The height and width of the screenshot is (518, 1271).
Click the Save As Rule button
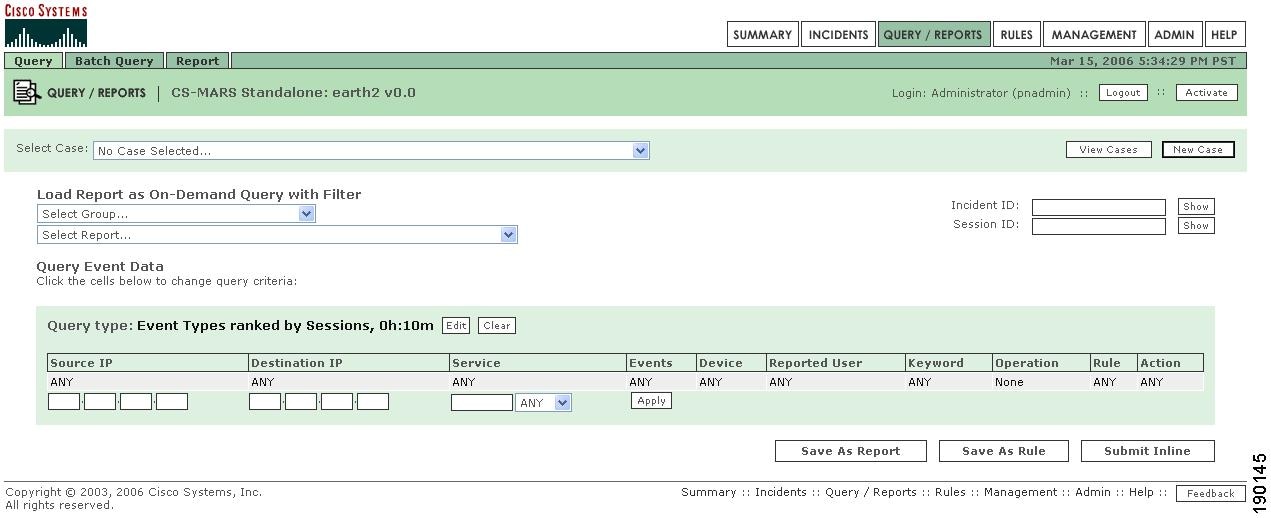pos(1004,451)
